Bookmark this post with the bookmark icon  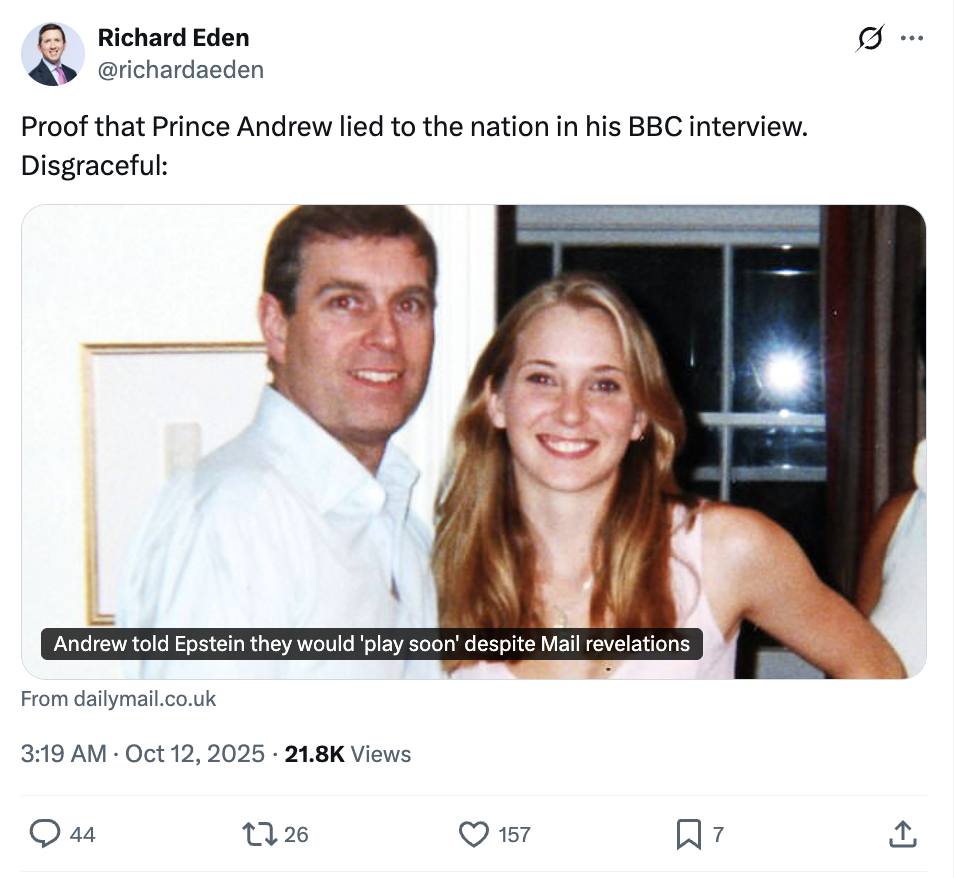pos(688,833)
